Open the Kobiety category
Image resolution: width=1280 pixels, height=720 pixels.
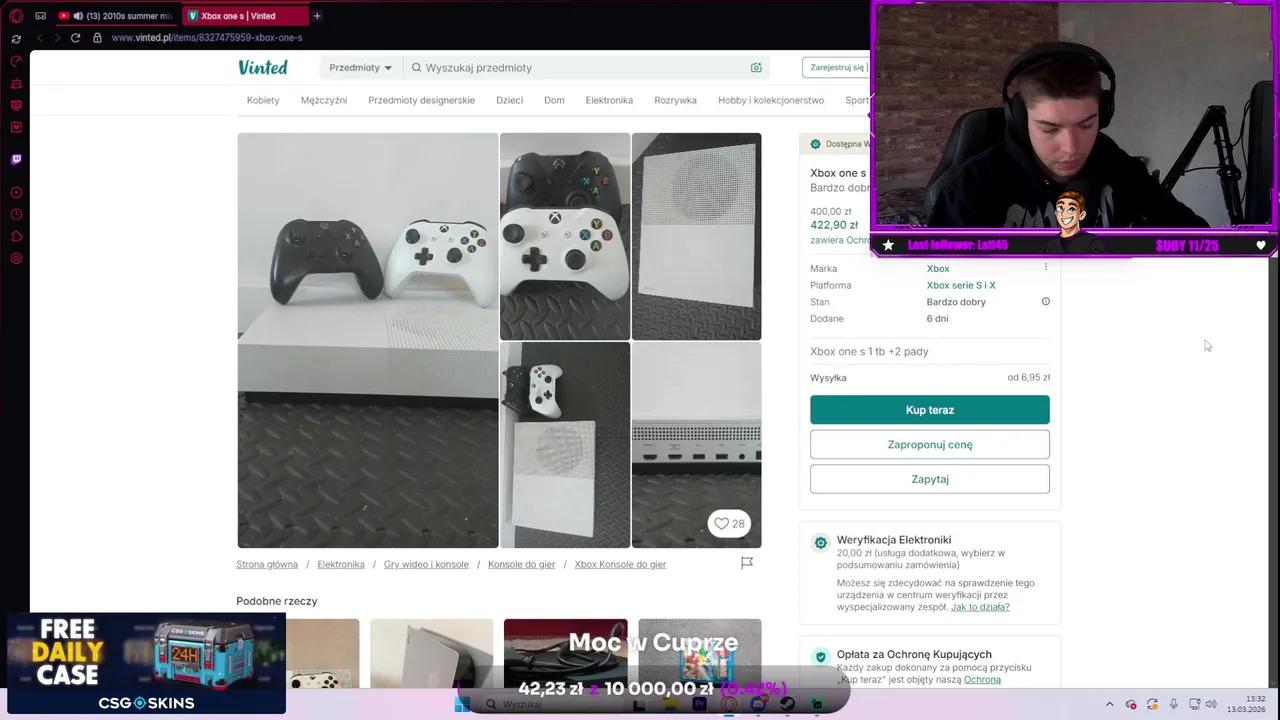pyautogui.click(x=263, y=100)
